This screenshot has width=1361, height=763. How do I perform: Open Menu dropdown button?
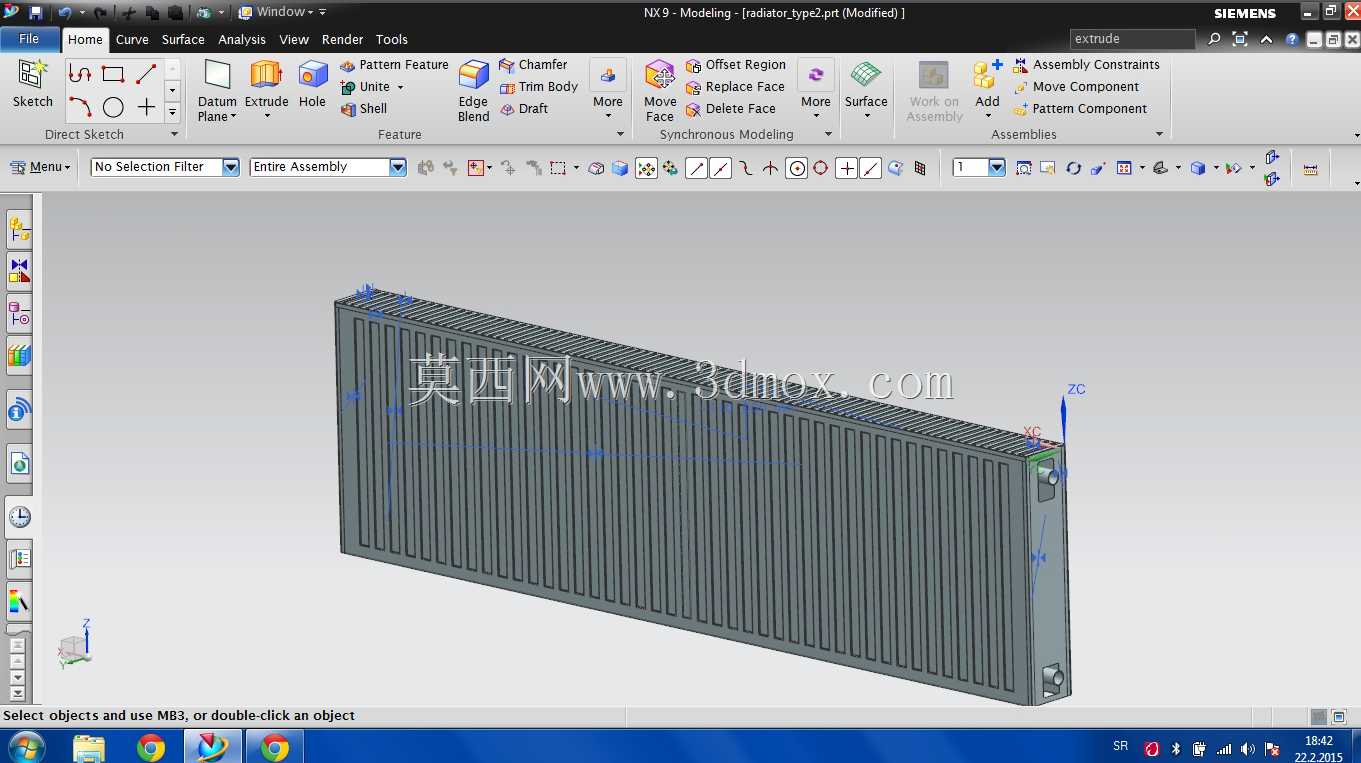coord(41,167)
